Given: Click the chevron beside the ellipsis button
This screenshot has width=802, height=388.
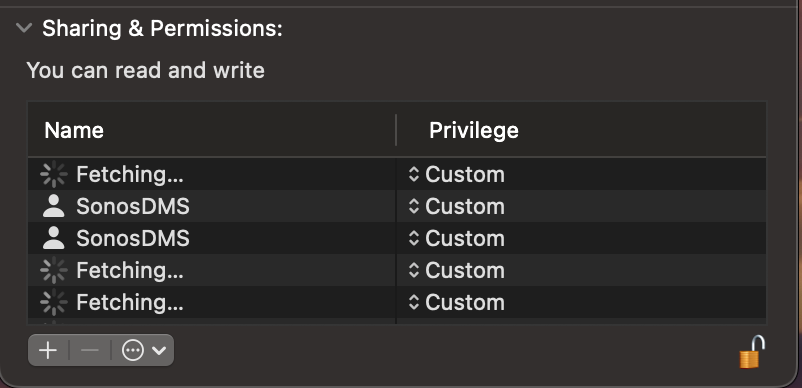Looking at the screenshot, I should coord(159,351).
